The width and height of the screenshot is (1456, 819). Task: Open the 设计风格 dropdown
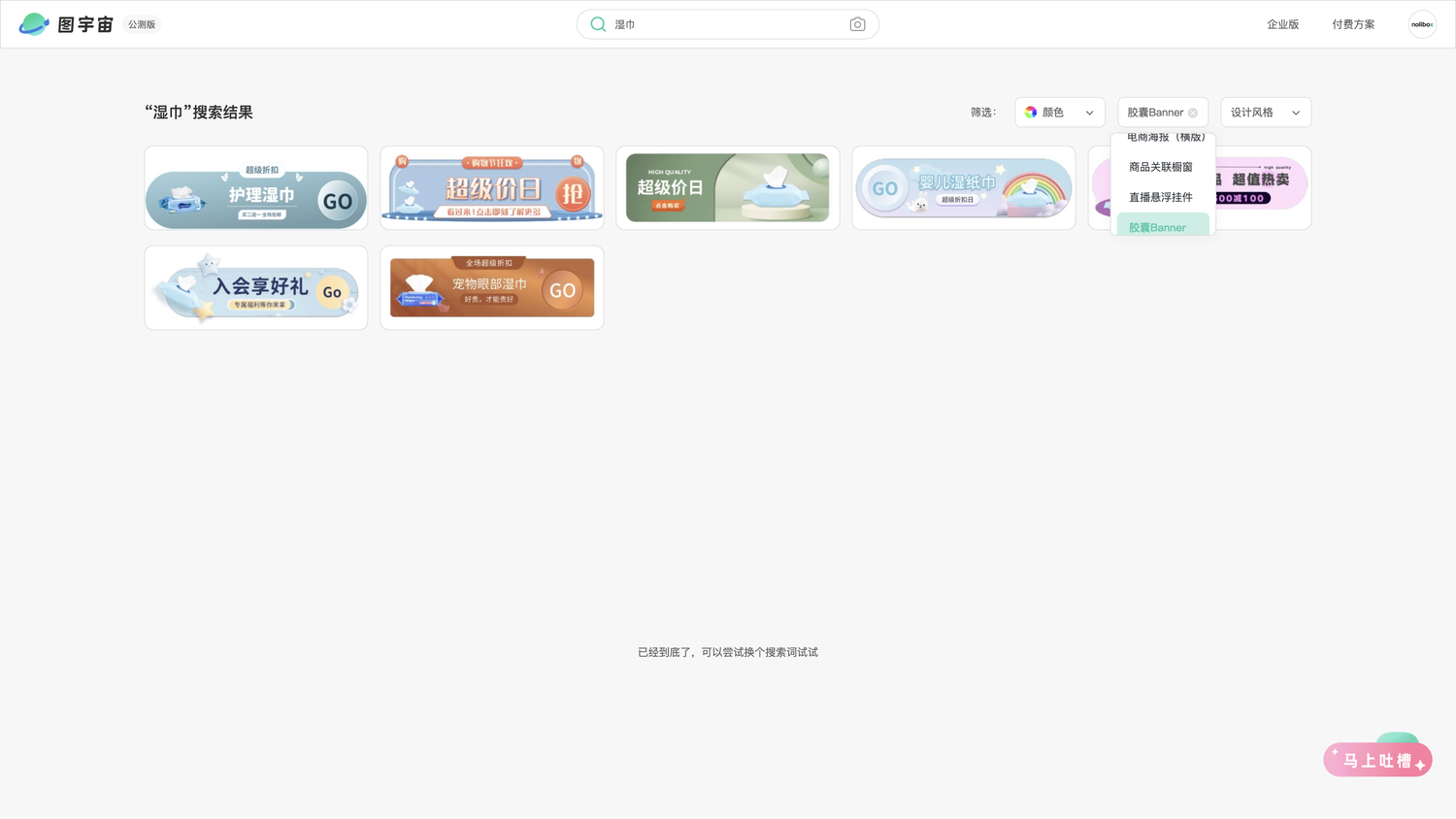[1266, 113]
